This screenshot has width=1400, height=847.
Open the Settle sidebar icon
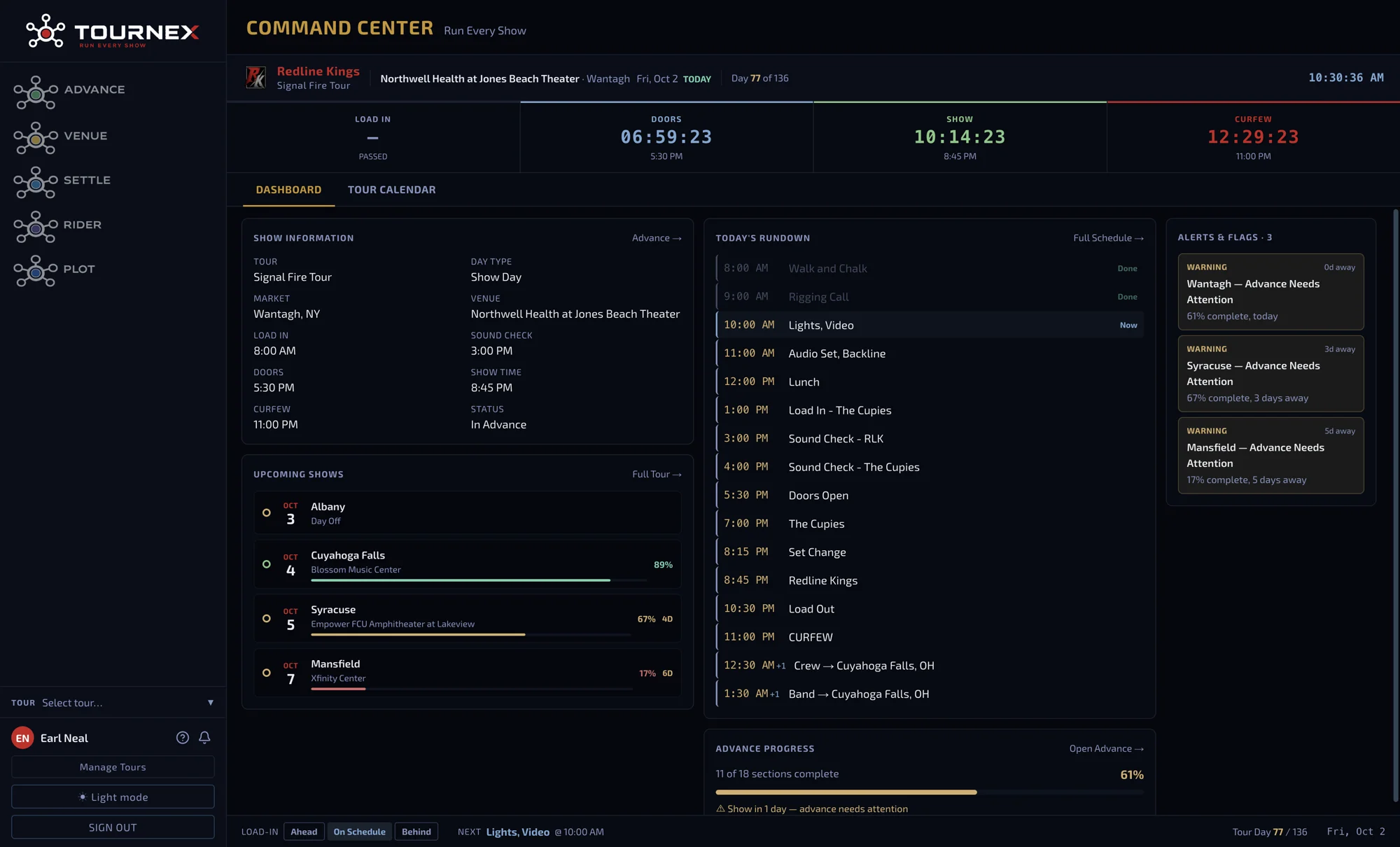tap(36, 183)
